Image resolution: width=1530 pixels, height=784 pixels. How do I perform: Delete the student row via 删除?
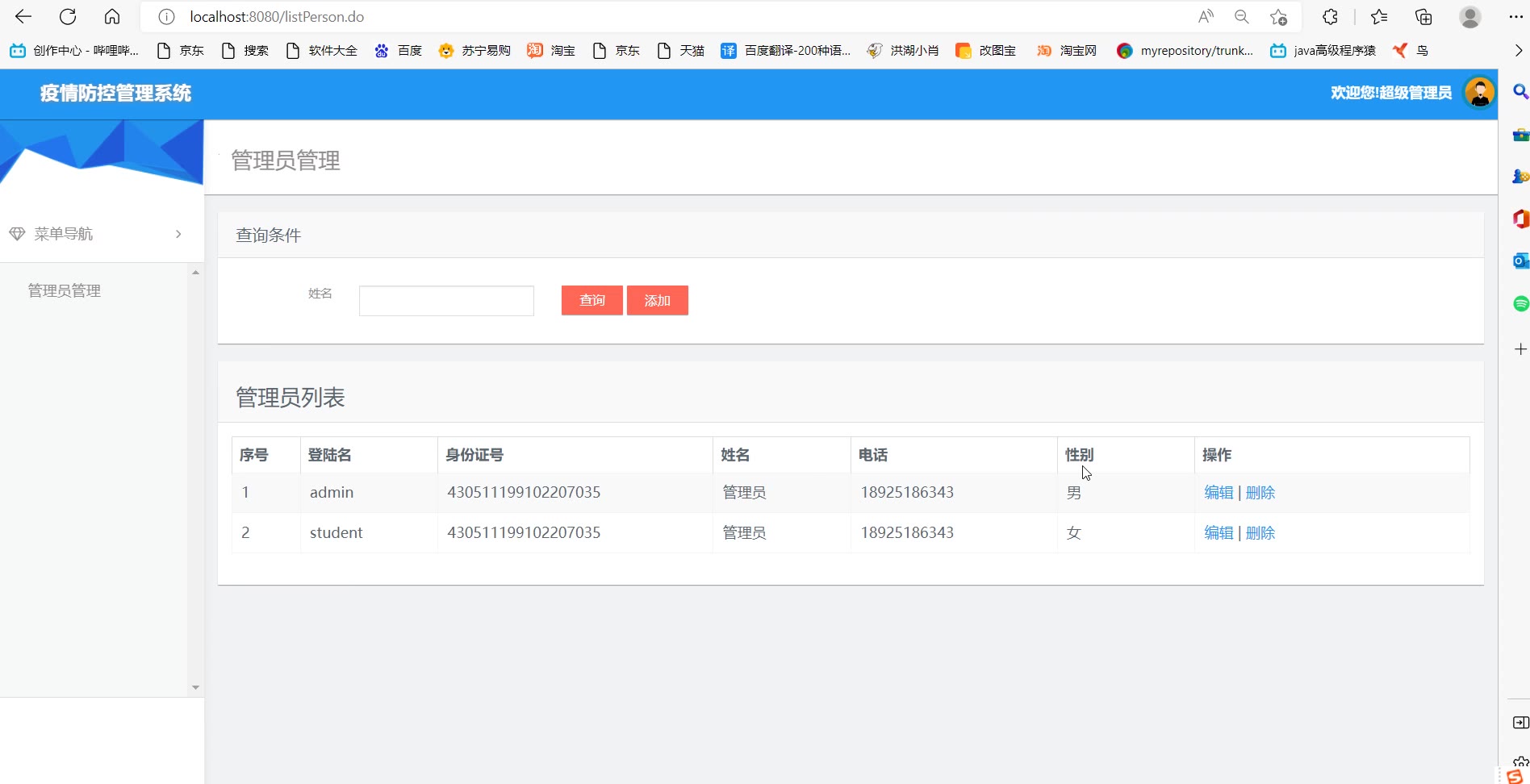(1260, 533)
